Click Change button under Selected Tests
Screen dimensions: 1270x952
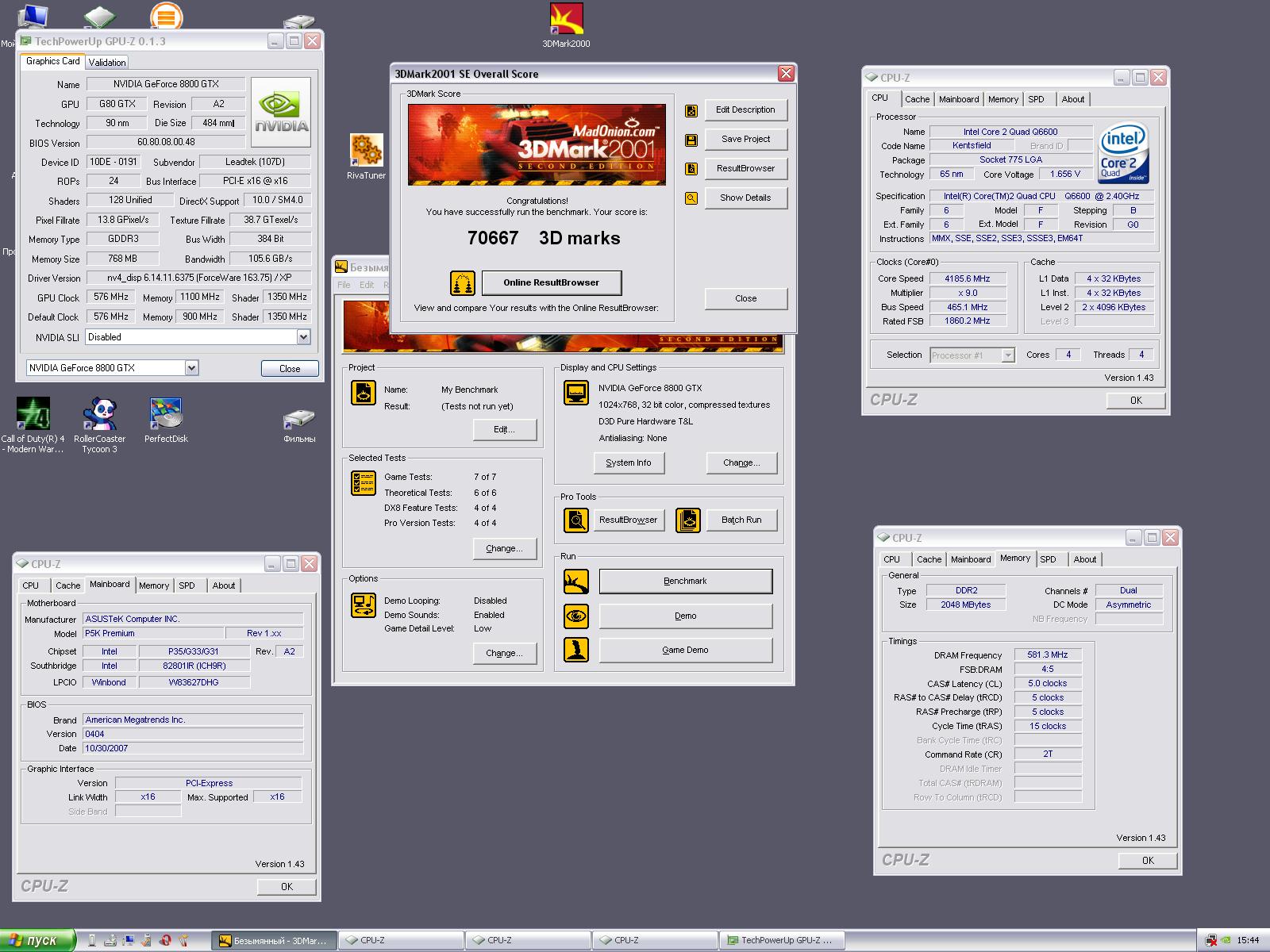pyautogui.click(x=505, y=549)
